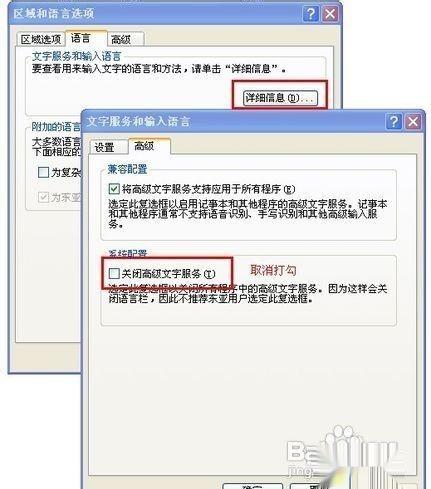Select 高级 tab in 文字服务和输入语言 dialog

[x=144, y=146]
